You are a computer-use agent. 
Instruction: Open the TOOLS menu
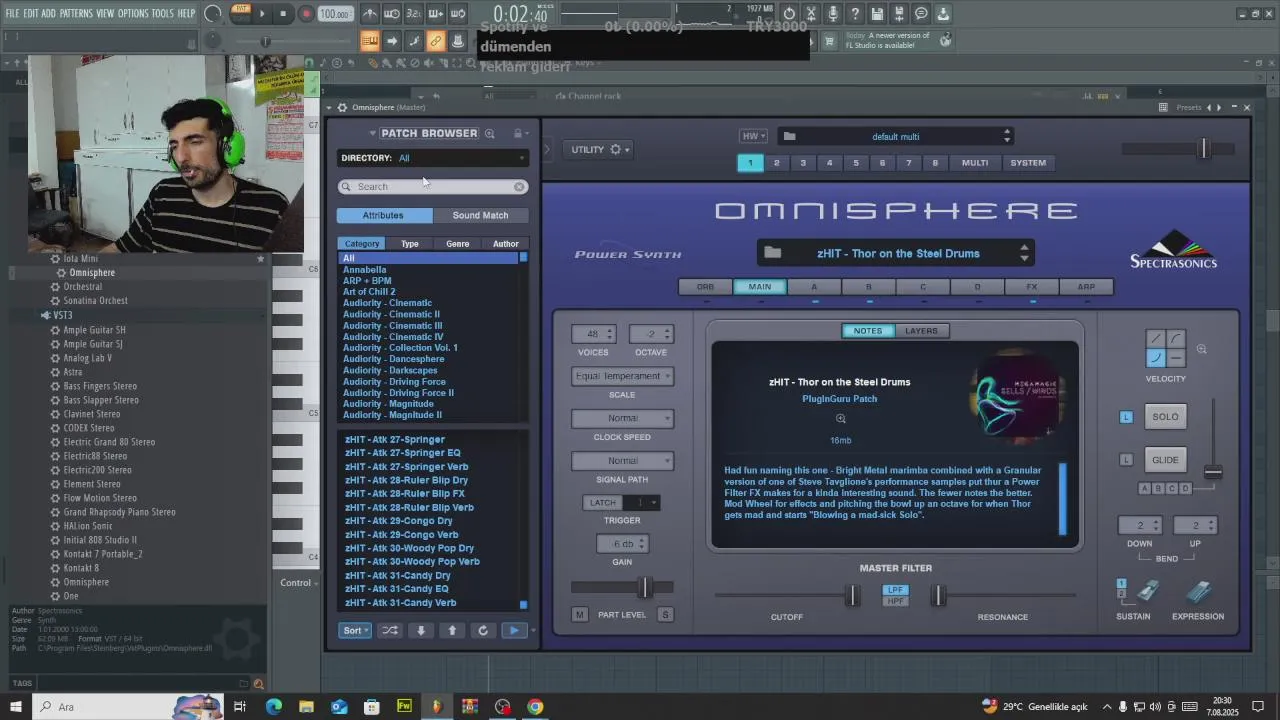tap(162, 13)
